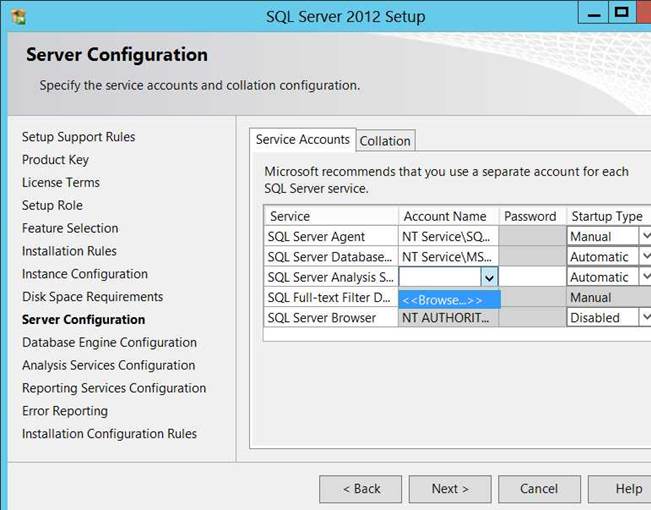Select the Service Accounts tab
This screenshot has height=510, width=651.
pyautogui.click(x=303, y=140)
